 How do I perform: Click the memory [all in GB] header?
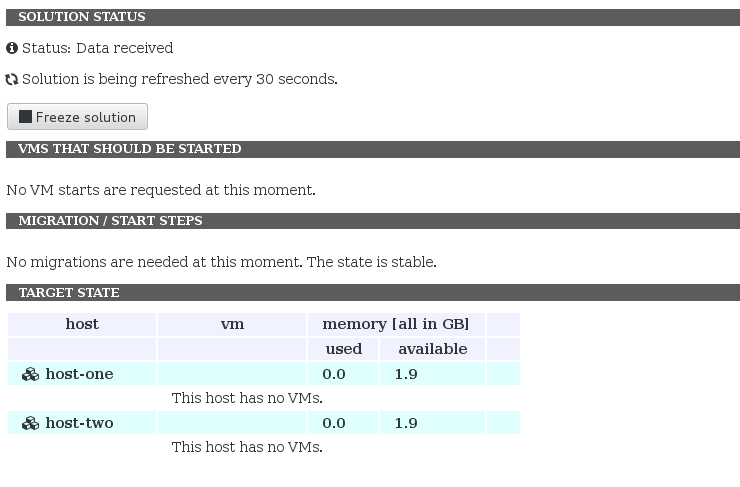[x=396, y=324]
